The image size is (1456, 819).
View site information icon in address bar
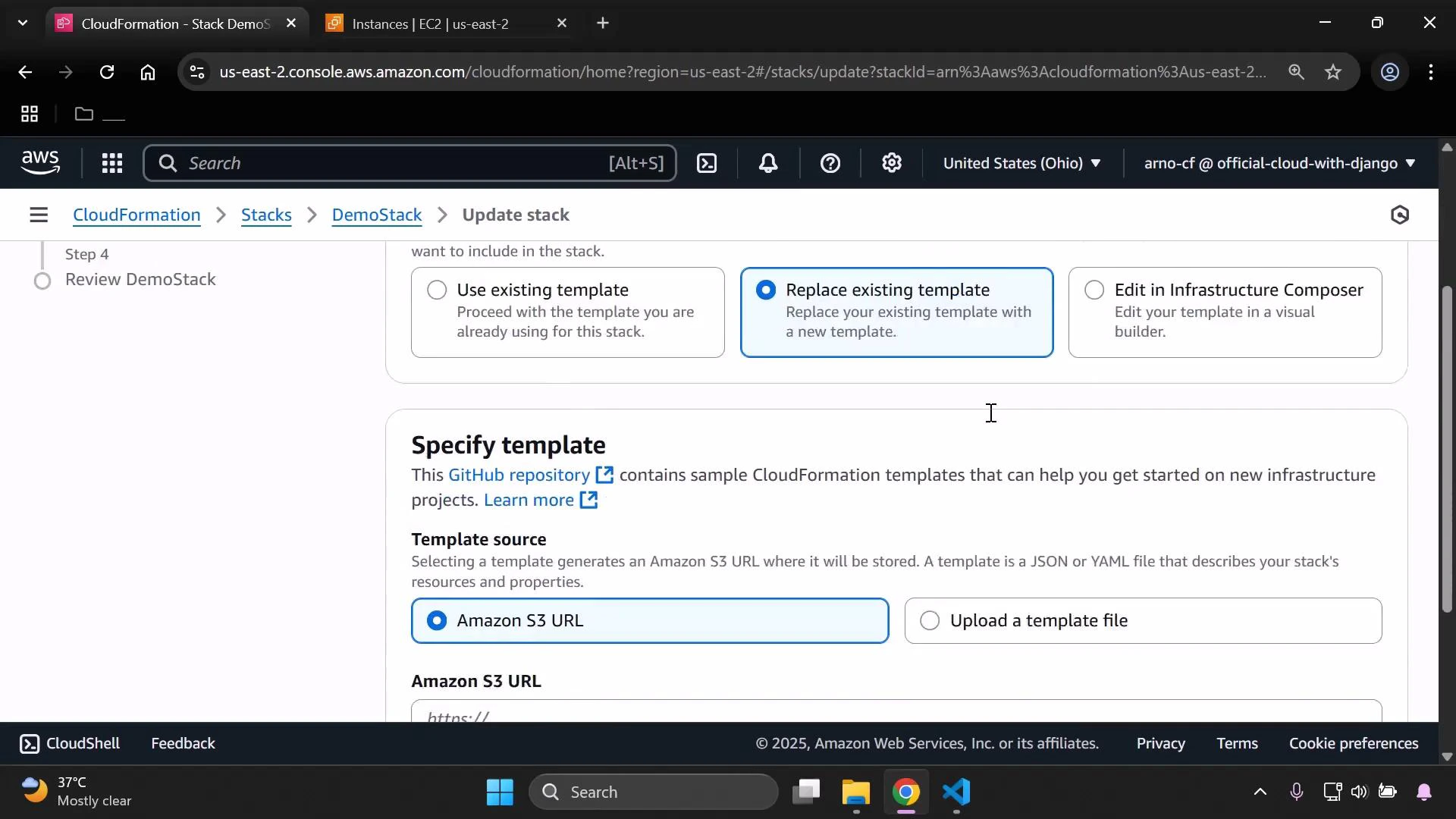pos(197,72)
